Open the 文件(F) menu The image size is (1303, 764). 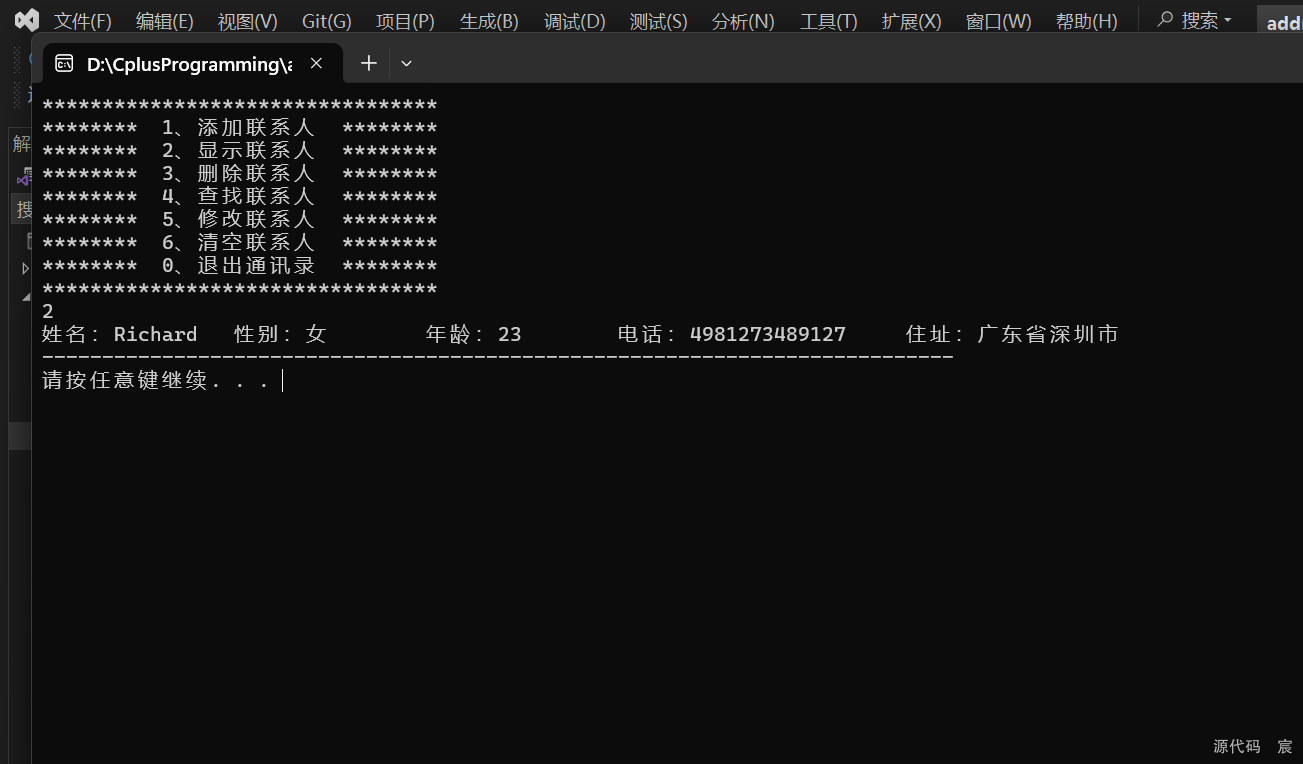pos(82,21)
